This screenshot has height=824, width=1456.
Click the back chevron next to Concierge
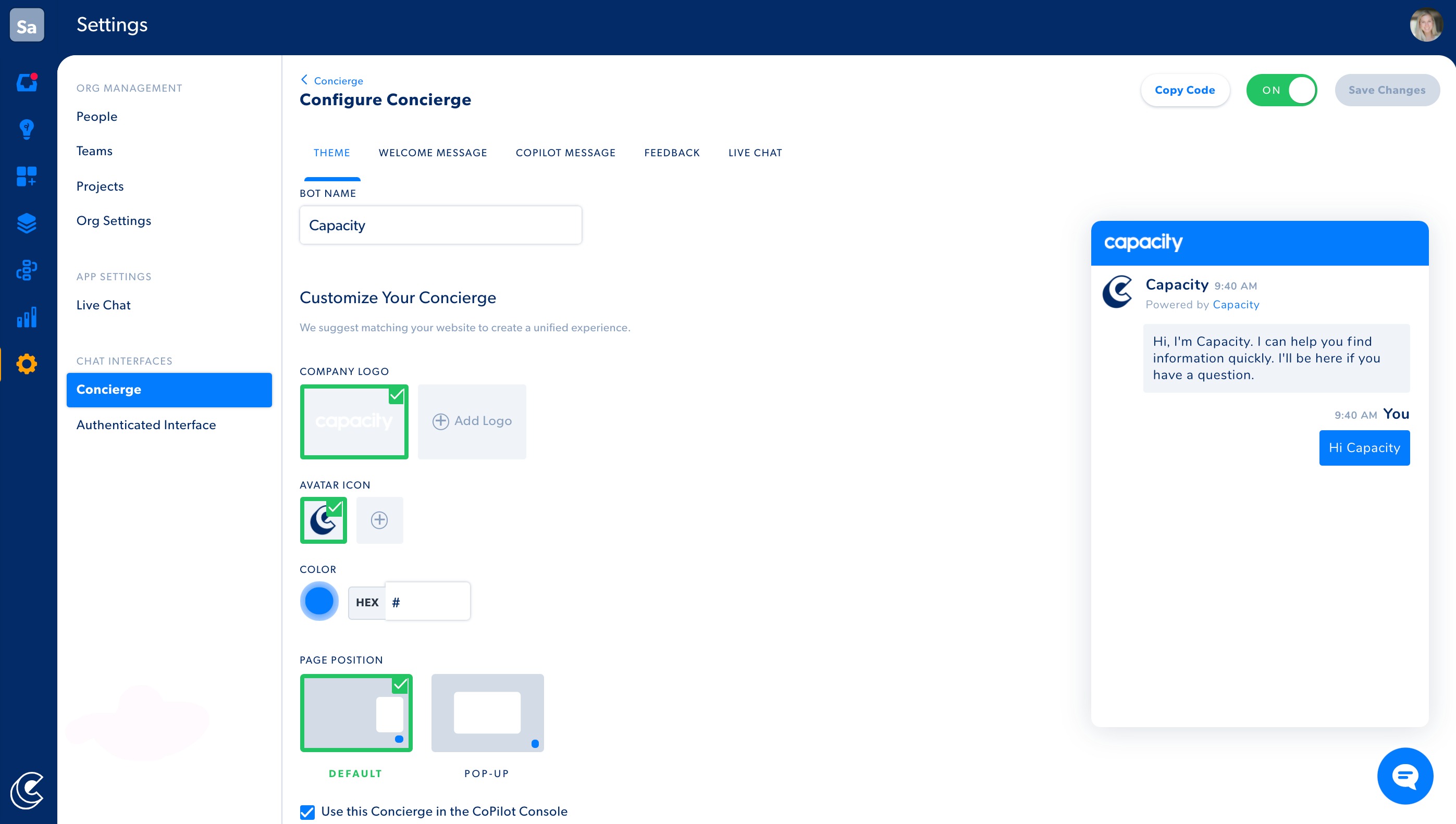click(304, 80)
